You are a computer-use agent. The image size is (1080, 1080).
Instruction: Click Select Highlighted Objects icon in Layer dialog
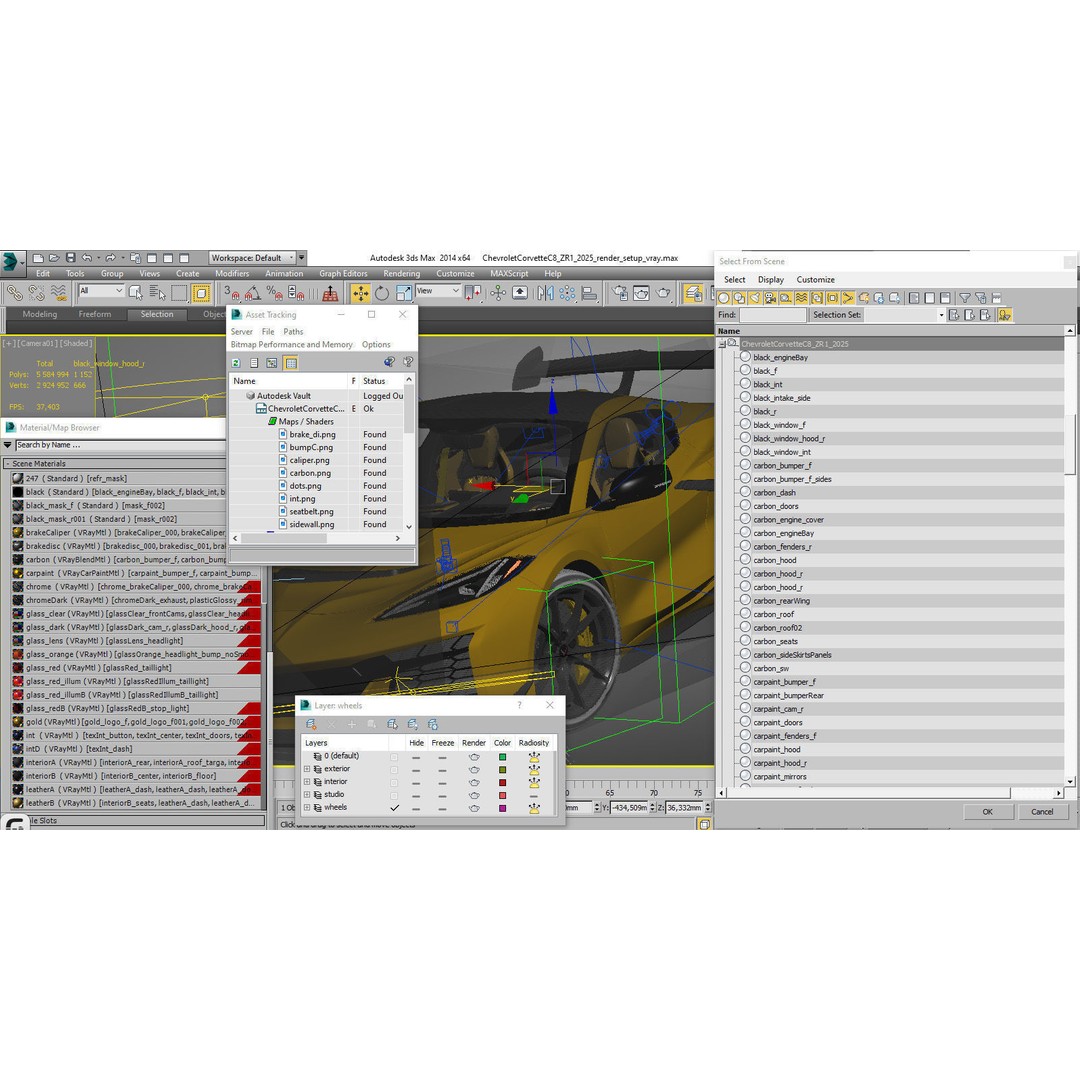[393, 725]
